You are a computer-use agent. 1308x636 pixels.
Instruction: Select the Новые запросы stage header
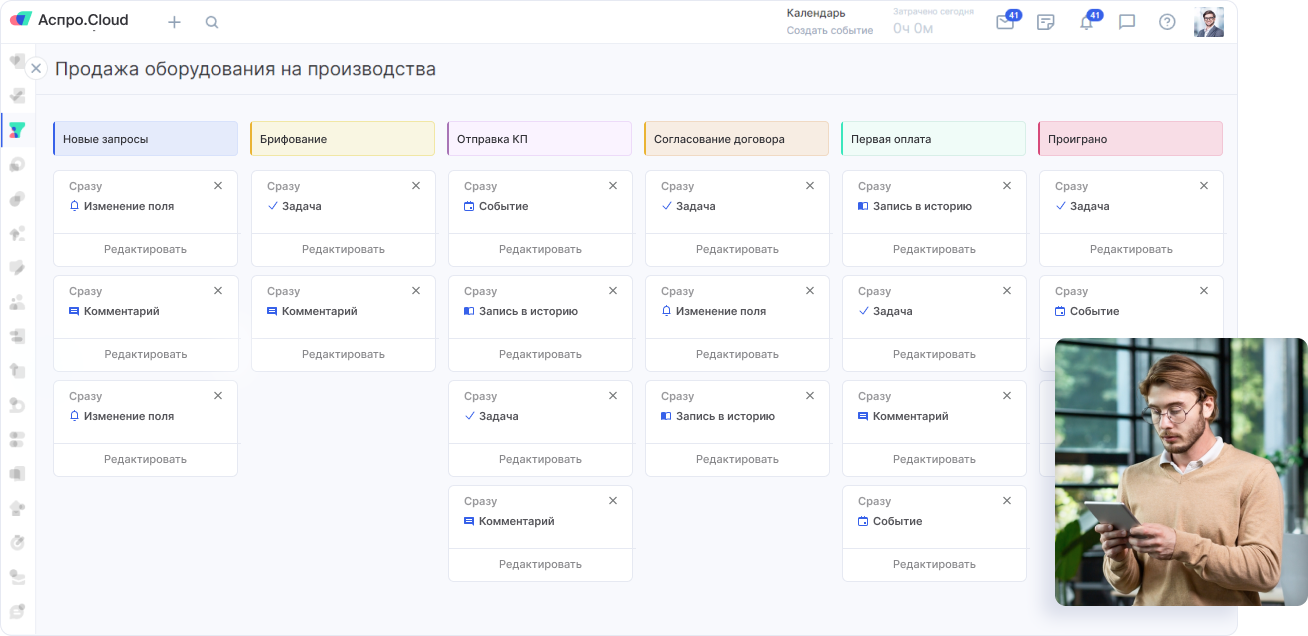pyautogui.click(x=146, y=139)
